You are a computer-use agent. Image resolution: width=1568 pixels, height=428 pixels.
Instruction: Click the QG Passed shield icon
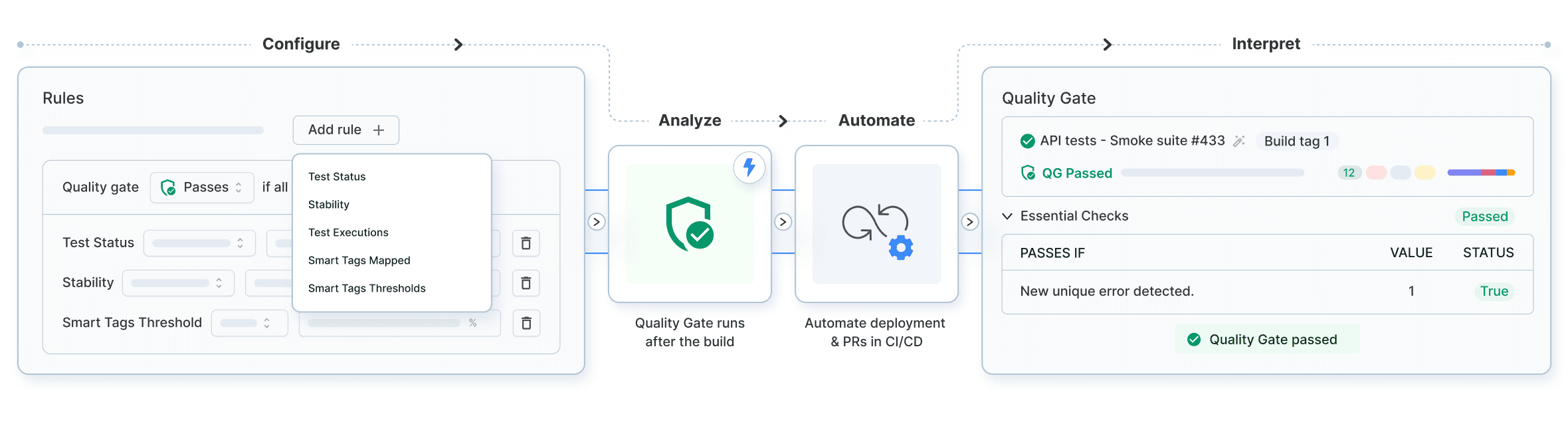[x=1028, y=173]
